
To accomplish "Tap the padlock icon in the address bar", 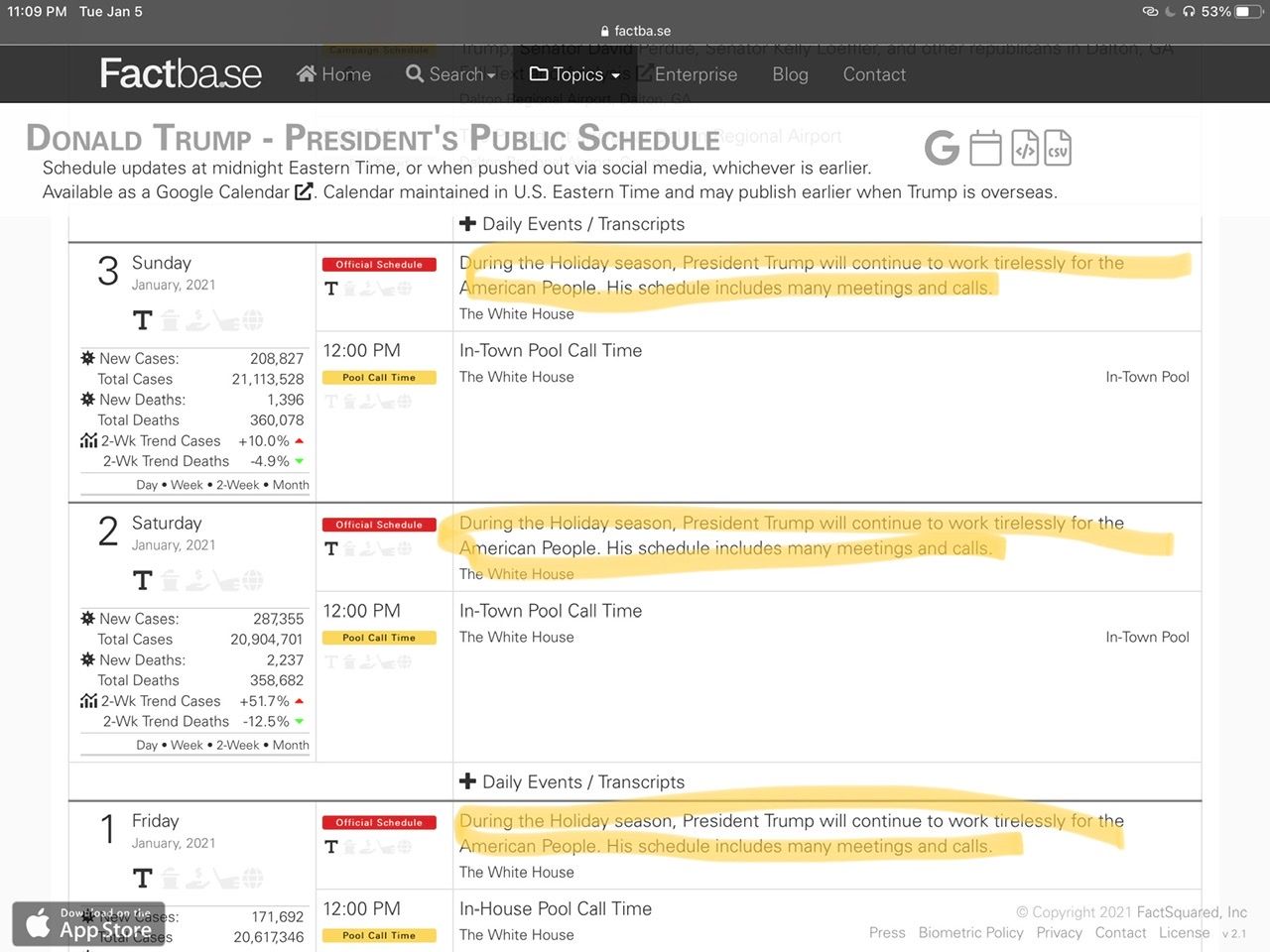I will click(605, 31).
